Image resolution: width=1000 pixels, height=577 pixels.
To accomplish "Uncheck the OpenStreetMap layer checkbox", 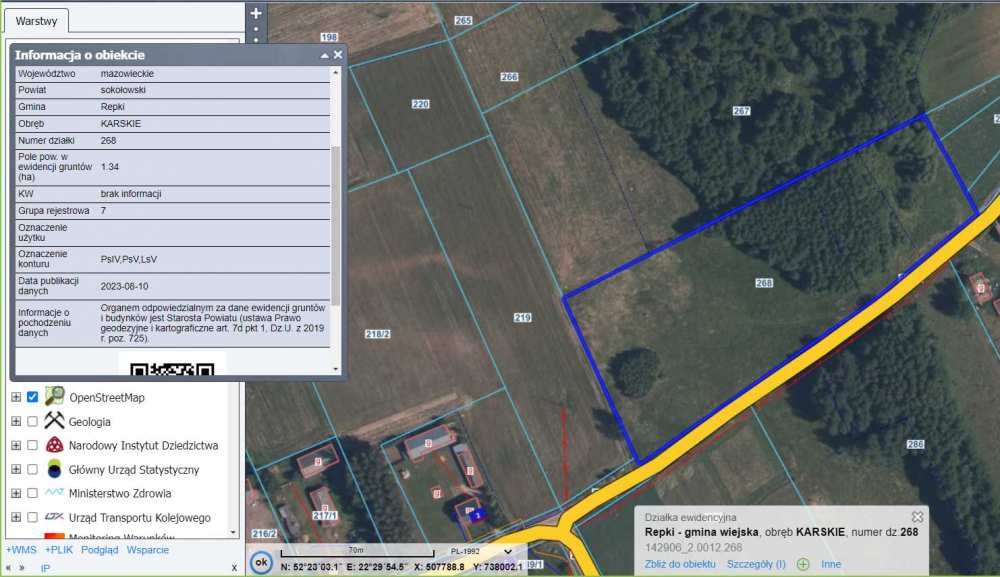I will (33, 397).
